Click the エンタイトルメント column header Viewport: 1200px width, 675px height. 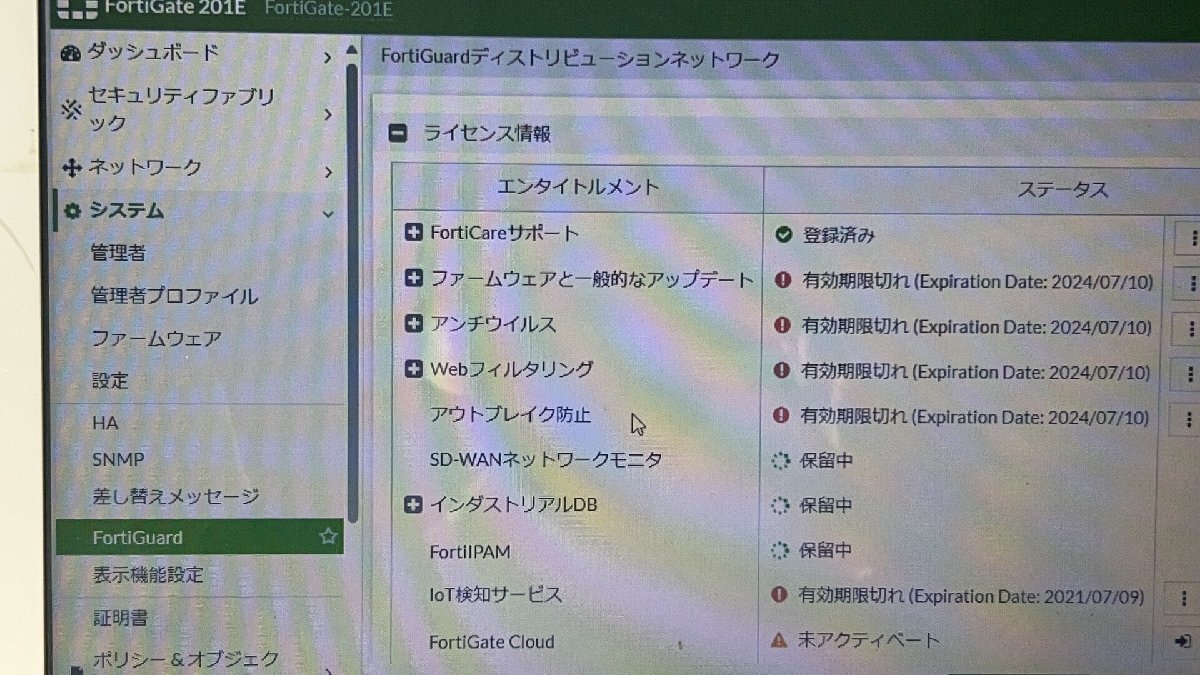click(578, 188)
